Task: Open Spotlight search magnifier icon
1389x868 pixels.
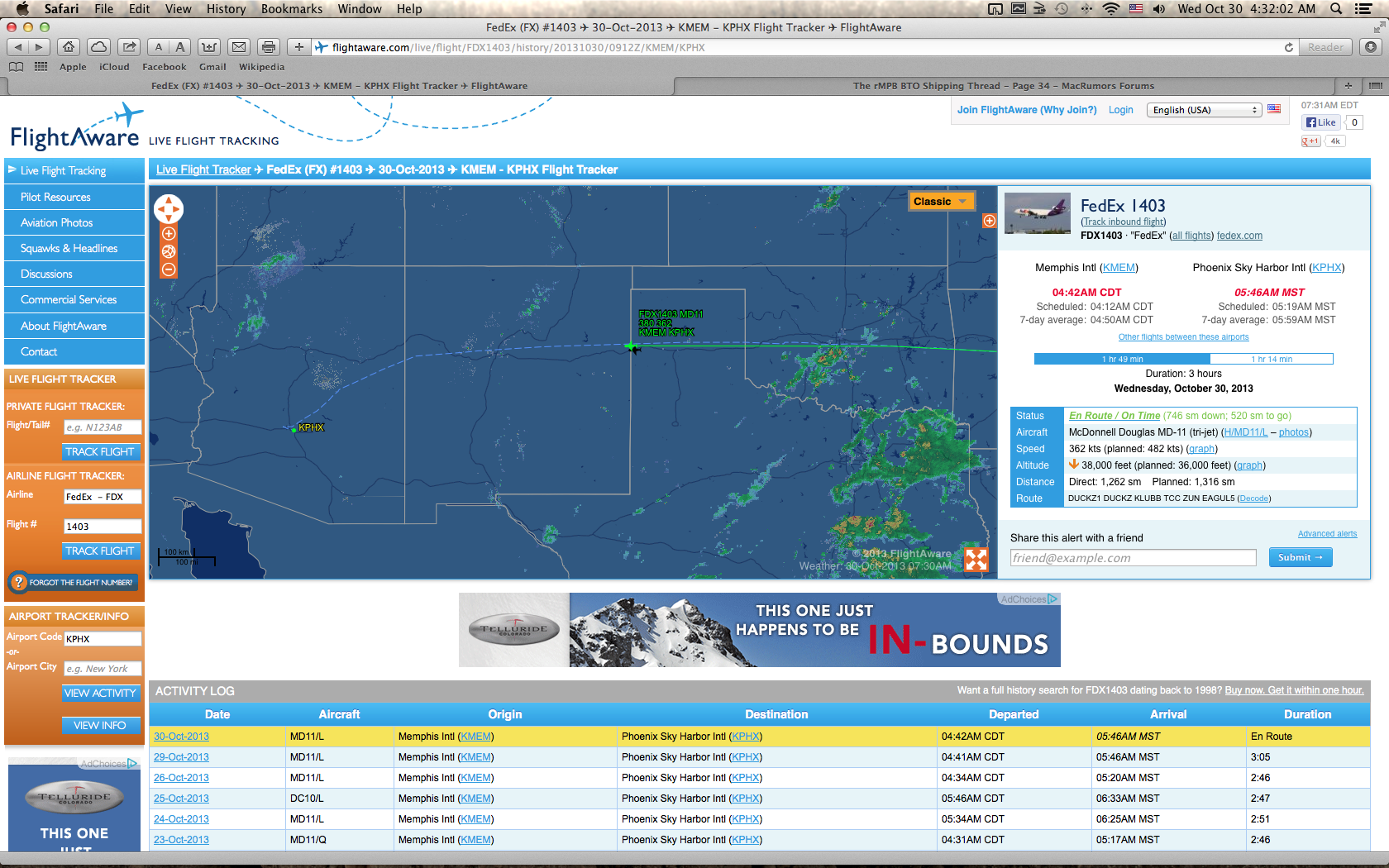Action: pyautogui.click(x=1336, y=8)
